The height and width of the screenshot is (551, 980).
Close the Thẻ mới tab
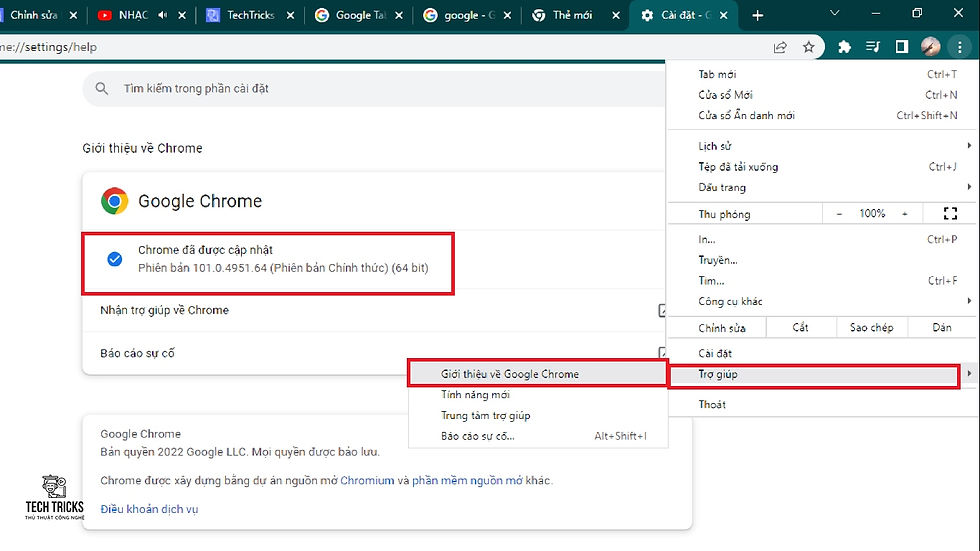point(616,16)
